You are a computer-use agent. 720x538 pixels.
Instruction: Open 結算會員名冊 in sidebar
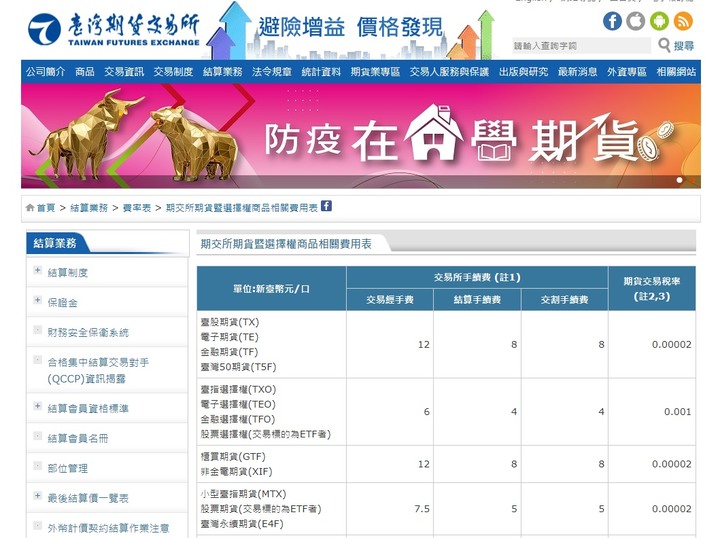pyautogui.click(x=78, y=438)
